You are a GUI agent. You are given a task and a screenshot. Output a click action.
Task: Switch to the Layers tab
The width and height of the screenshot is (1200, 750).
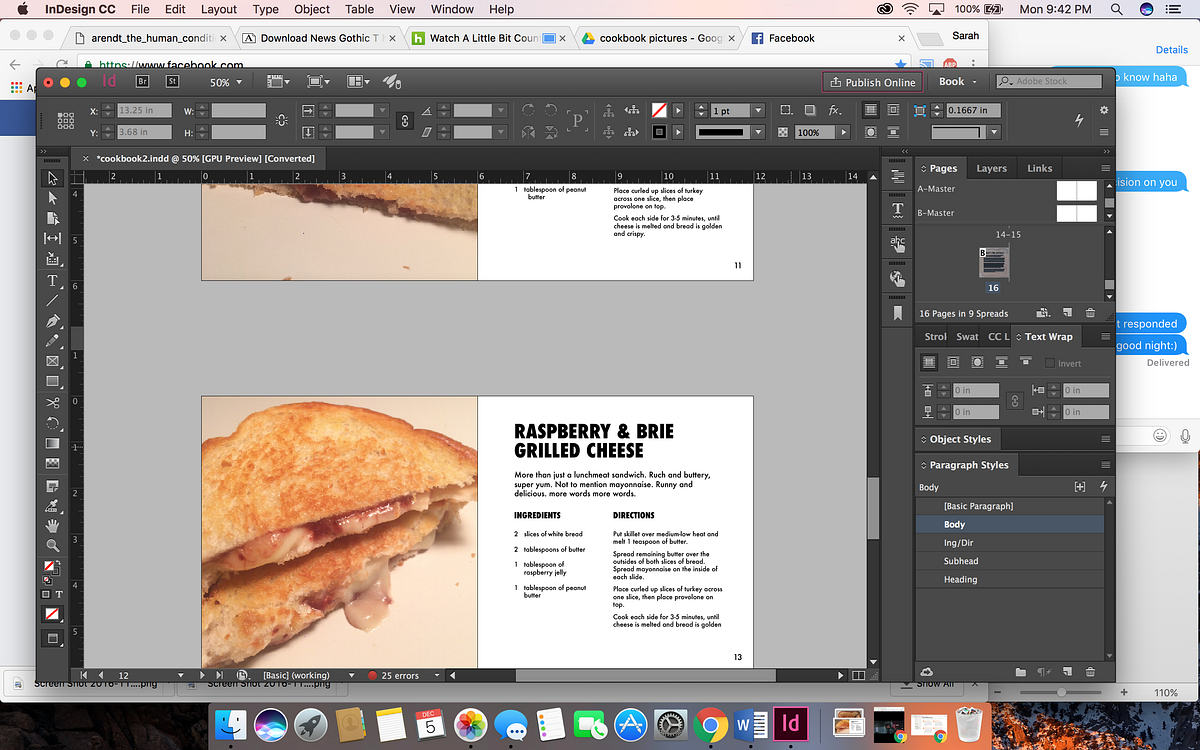coord(991,168)
